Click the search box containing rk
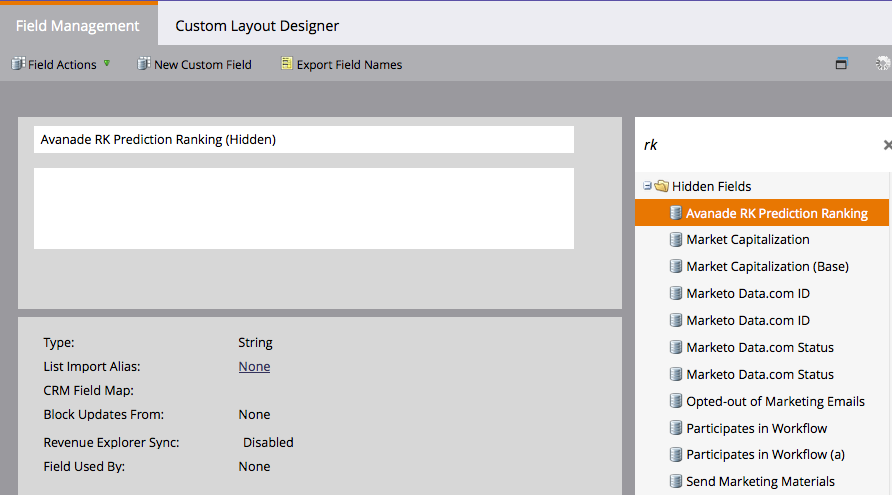 coord(755,145)
